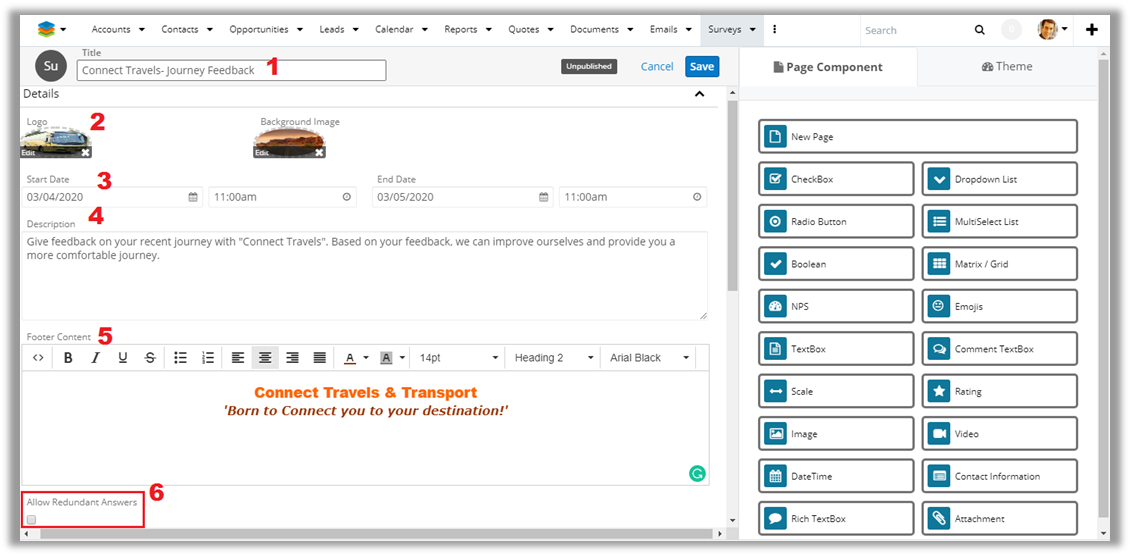Image resolution: width=1131 pixels, height=556 pixels.
Task: Collapse the Details section
Action: 700,94
